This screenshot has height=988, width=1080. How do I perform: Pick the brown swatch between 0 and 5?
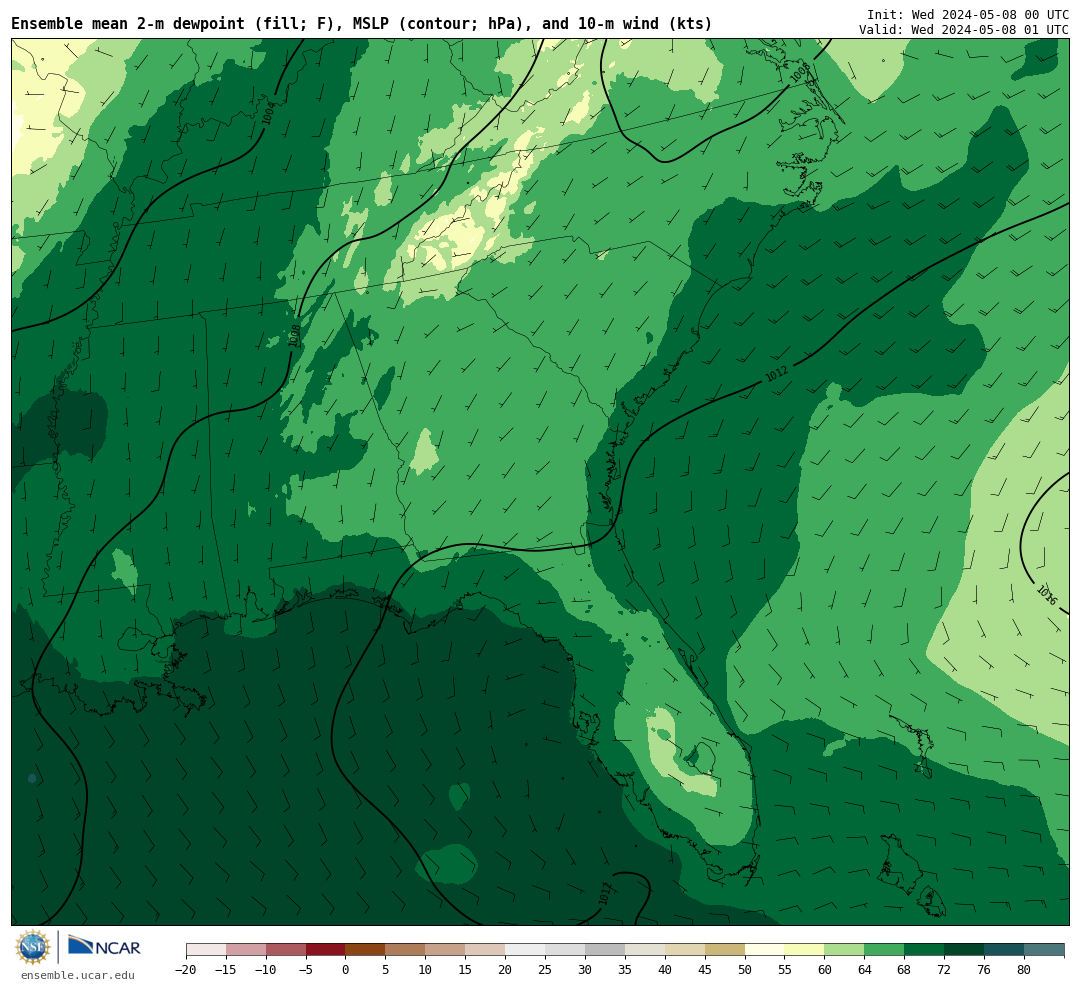click(x=365, y=950)
